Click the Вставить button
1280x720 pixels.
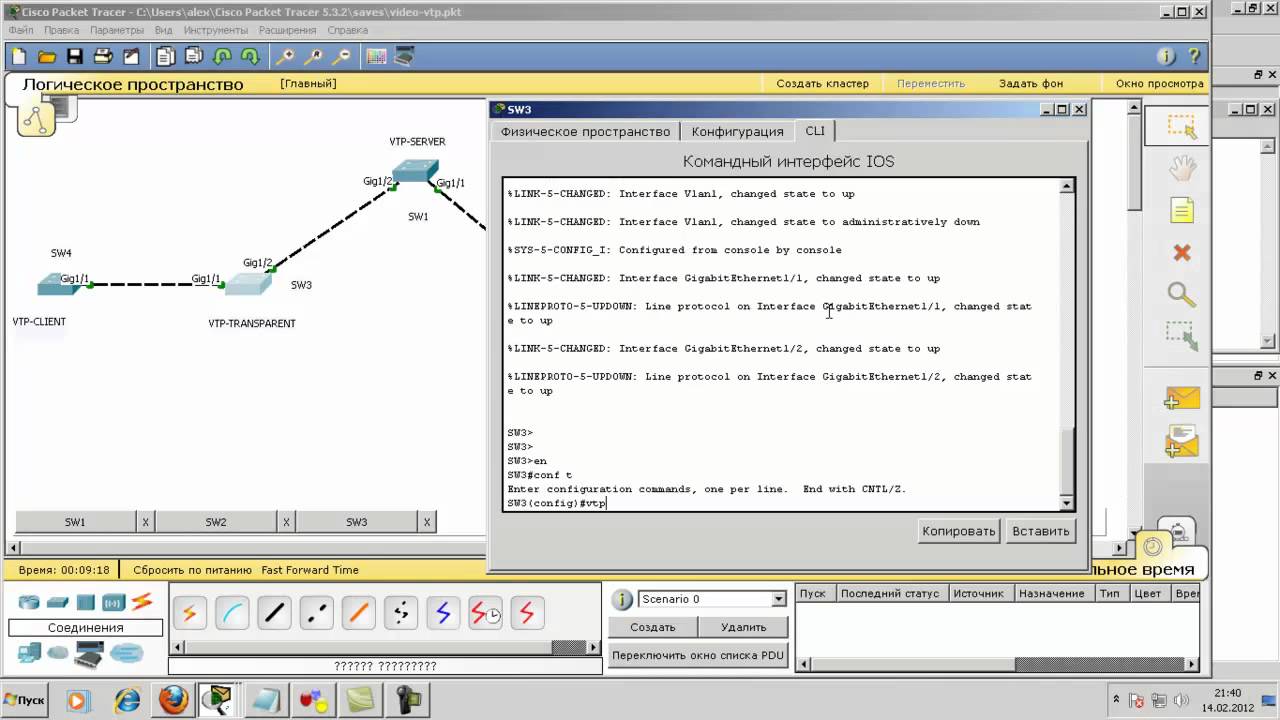pos(1041,531)
